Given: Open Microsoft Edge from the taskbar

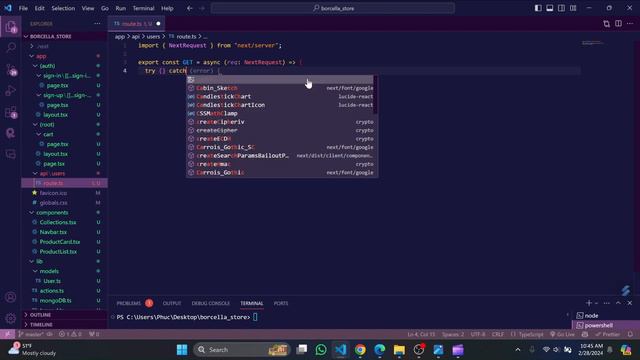Looking at the screenshot, I should click(380, 350).
